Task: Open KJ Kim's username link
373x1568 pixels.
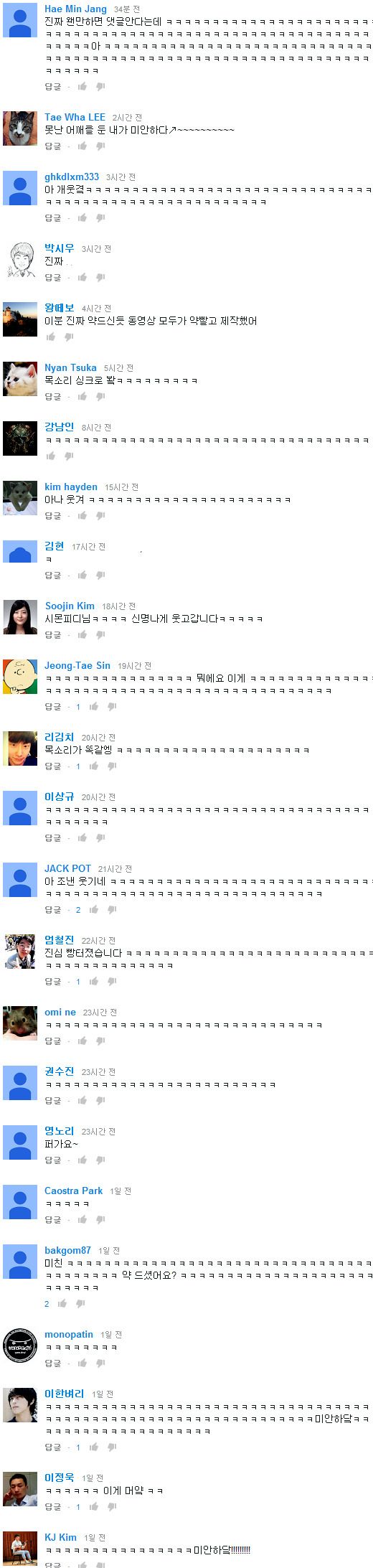Action: (60, 1537)
